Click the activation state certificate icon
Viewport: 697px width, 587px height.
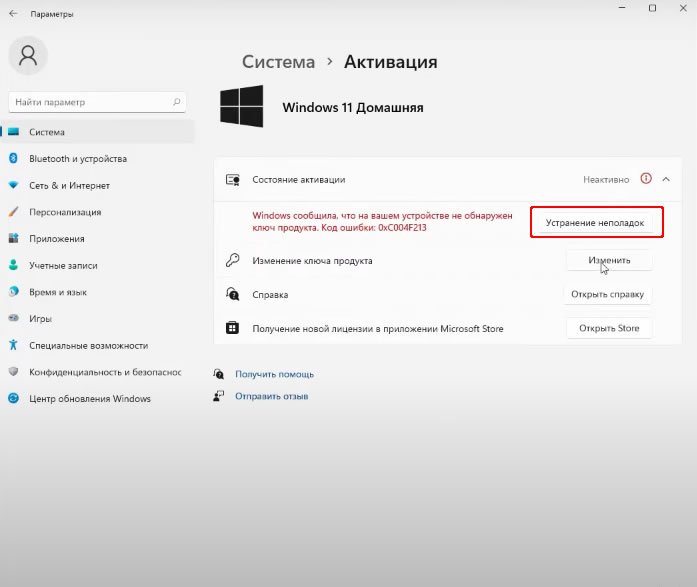[x=233, y=180]
